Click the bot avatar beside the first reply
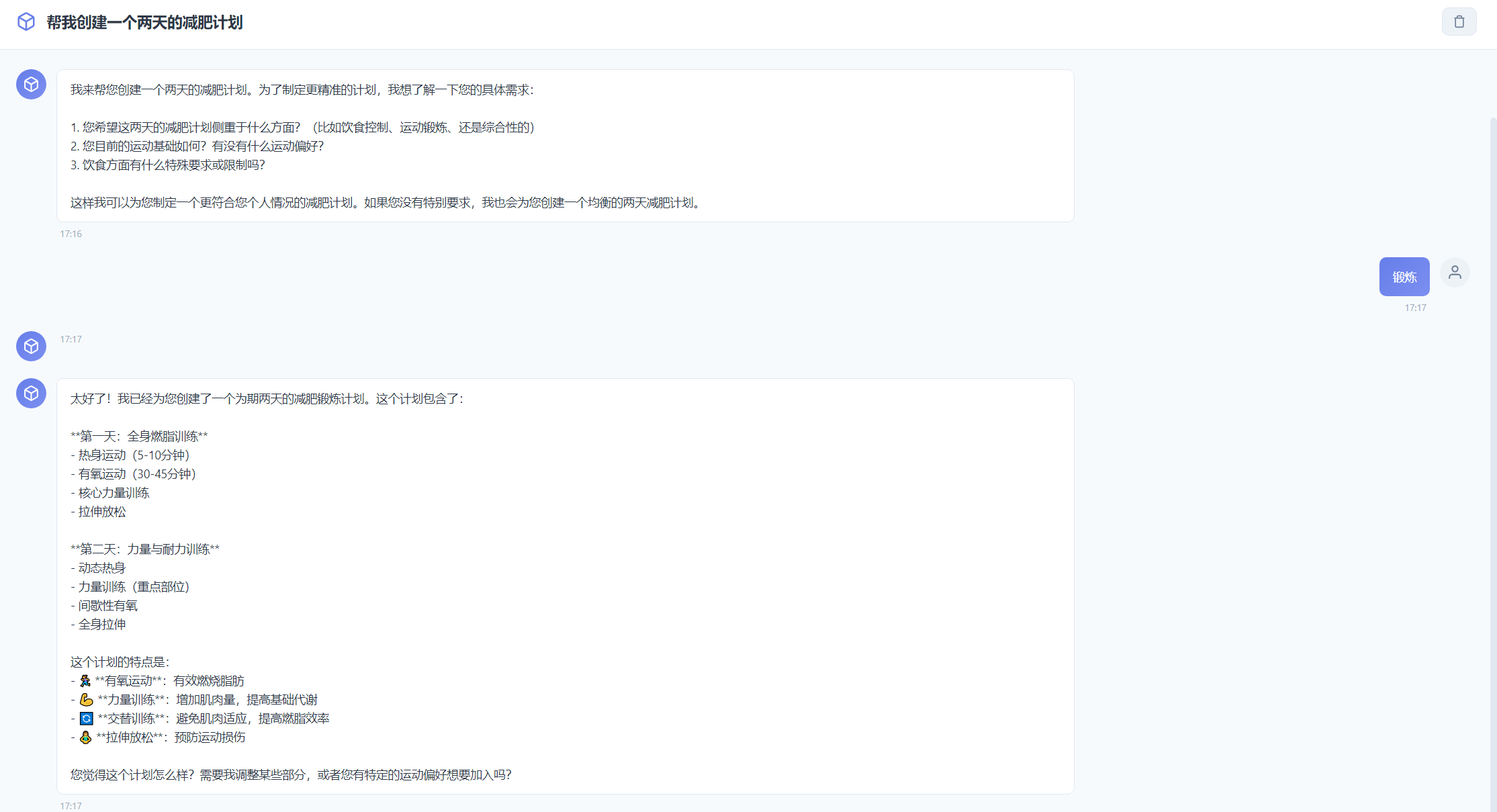The width and height of the screenshot is (1497, 812). click(31, 85)
